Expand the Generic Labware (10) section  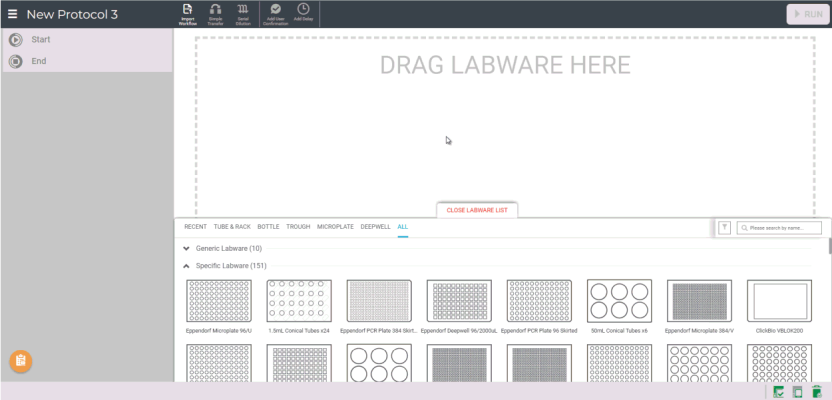tap(186, 248)
